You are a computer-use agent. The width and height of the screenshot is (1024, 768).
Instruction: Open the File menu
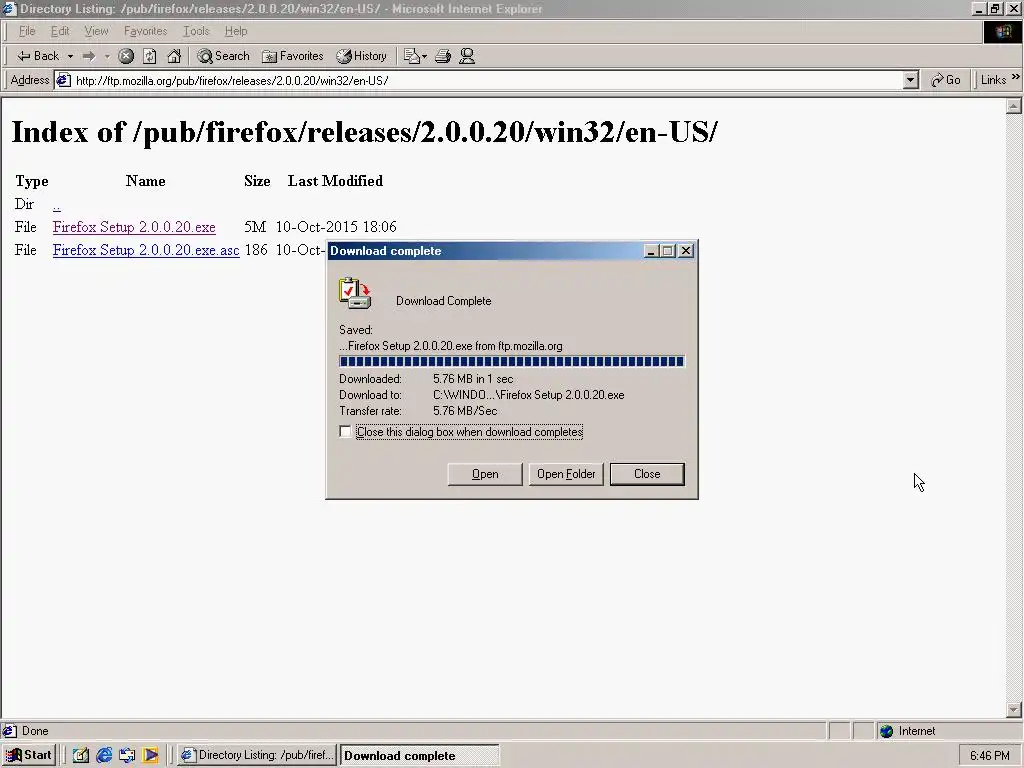click(x=27, y=31)
